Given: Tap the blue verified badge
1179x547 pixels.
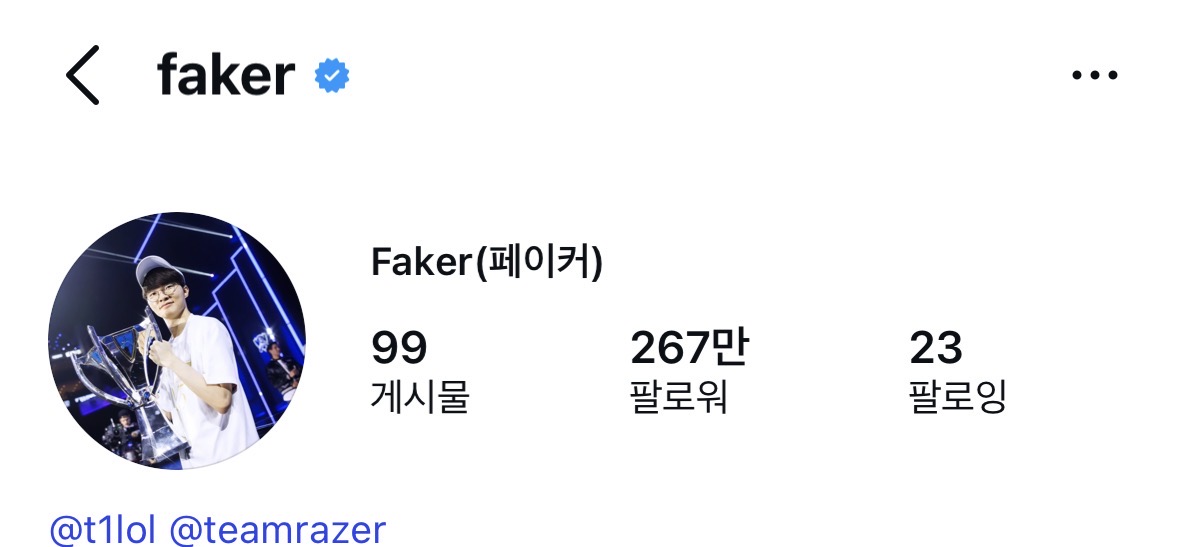Looking at the screenshot, I should (332, 76).
